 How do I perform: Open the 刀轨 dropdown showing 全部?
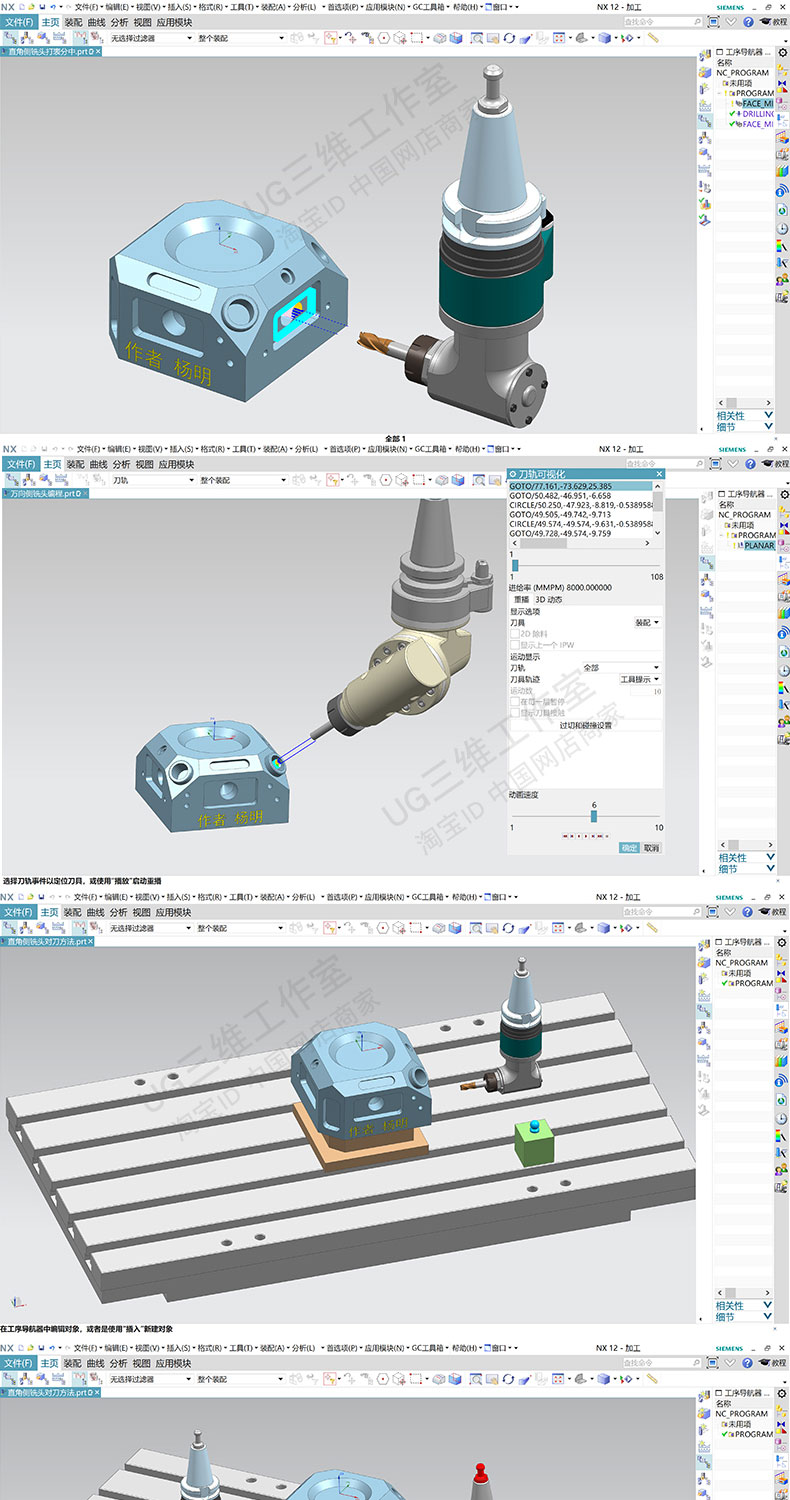620,668
